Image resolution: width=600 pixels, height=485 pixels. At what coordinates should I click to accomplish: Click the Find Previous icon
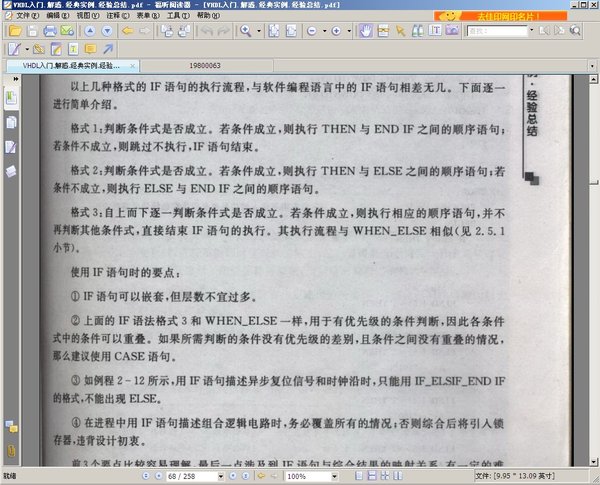544,31
